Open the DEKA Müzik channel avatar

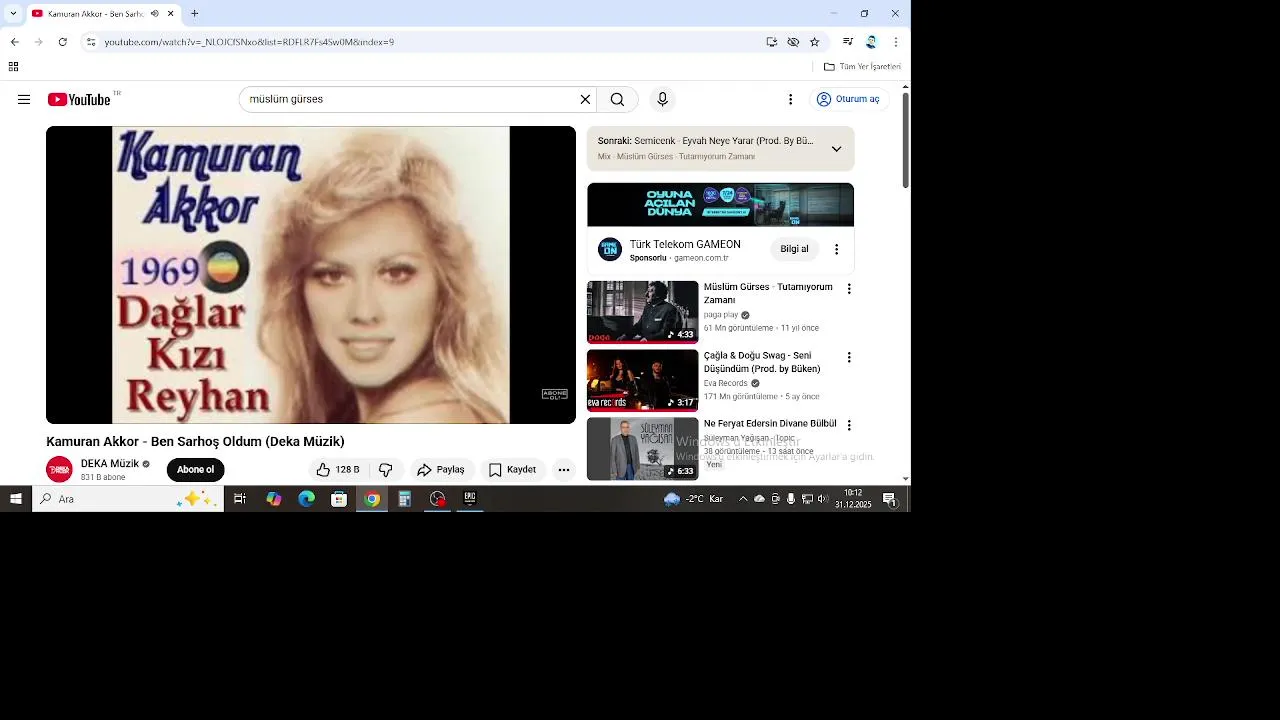[x=59, y=469]
